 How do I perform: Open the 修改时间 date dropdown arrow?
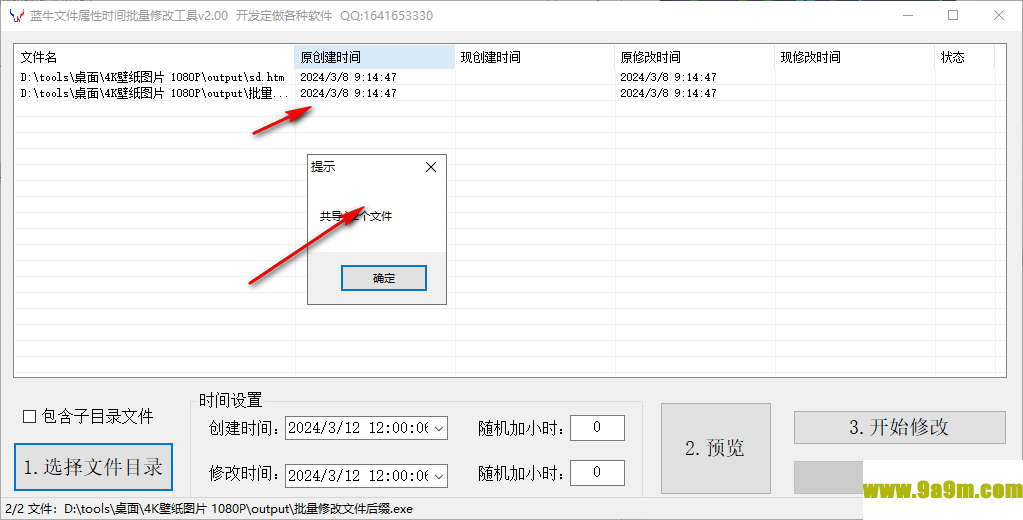tap(439, 475)
